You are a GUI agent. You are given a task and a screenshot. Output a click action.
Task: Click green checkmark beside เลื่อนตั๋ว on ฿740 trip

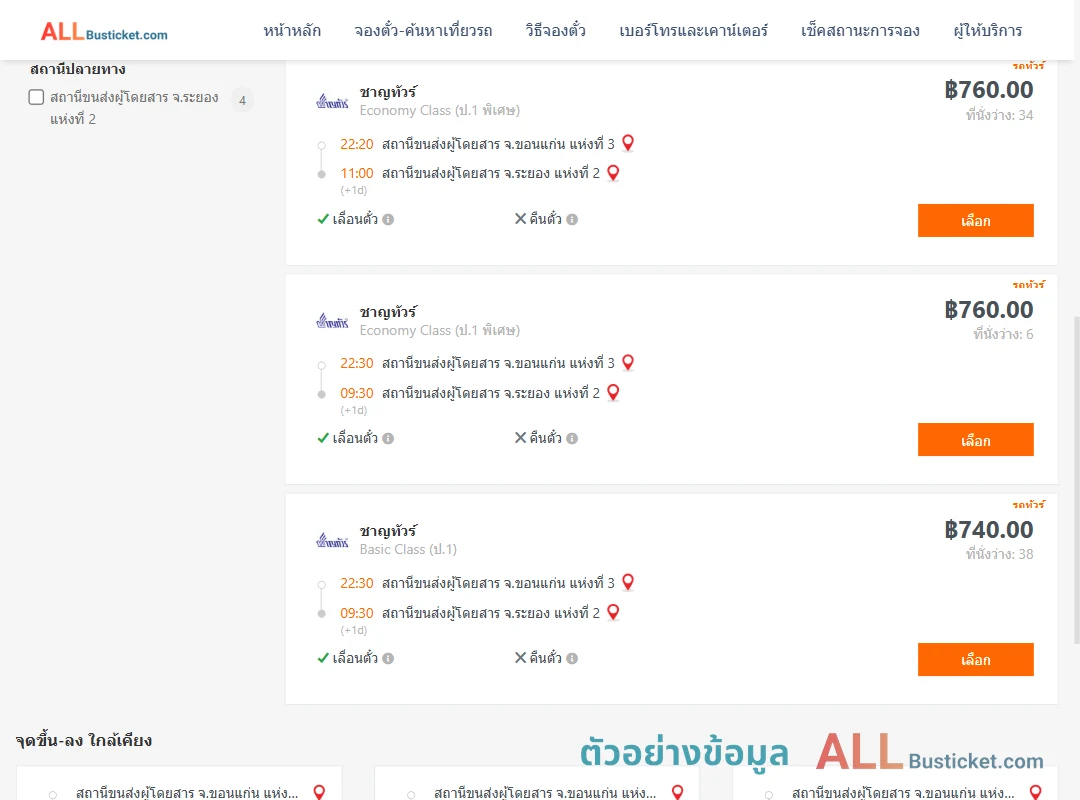[323, 657]
